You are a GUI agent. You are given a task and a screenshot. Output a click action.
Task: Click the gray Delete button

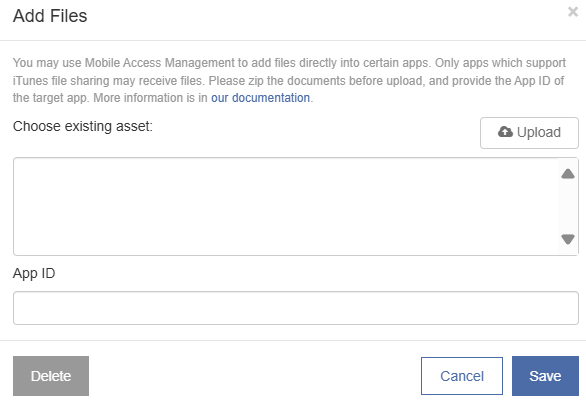51,376
